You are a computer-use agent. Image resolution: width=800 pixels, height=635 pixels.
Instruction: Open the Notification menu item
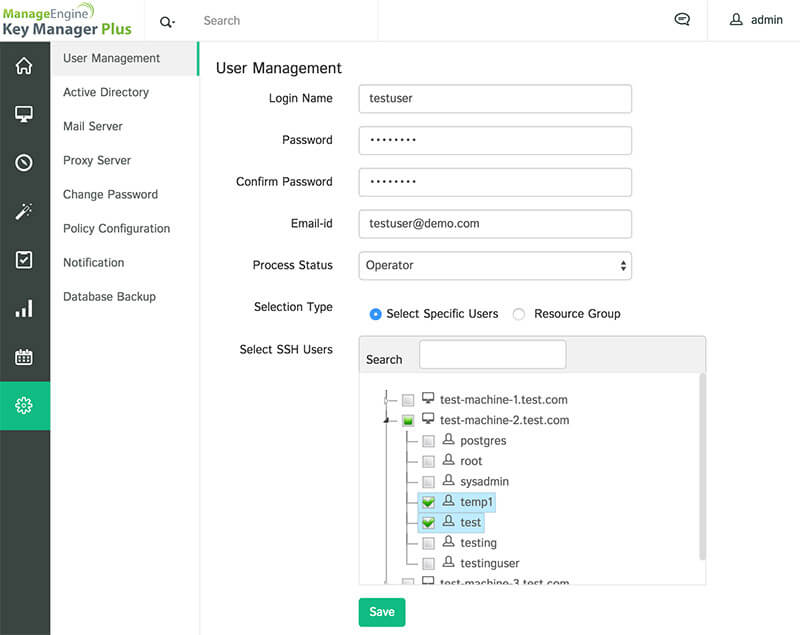point(93,263)
